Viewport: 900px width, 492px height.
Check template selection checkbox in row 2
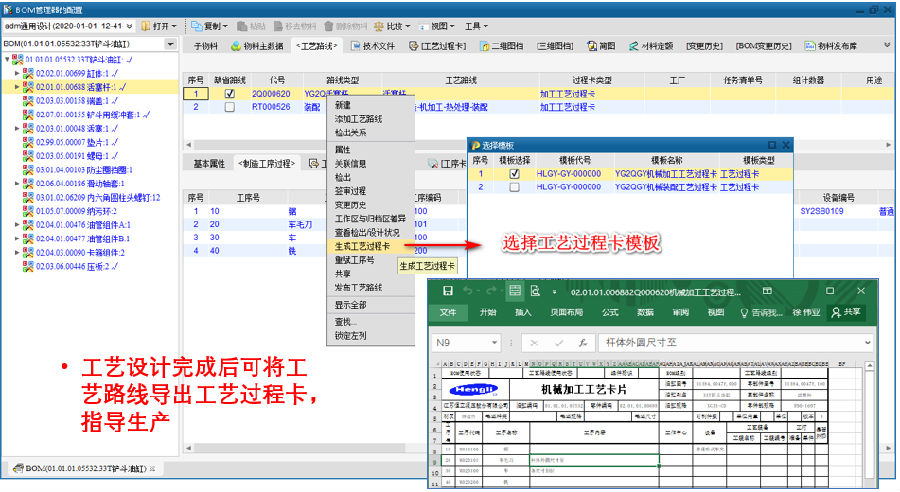515,186
